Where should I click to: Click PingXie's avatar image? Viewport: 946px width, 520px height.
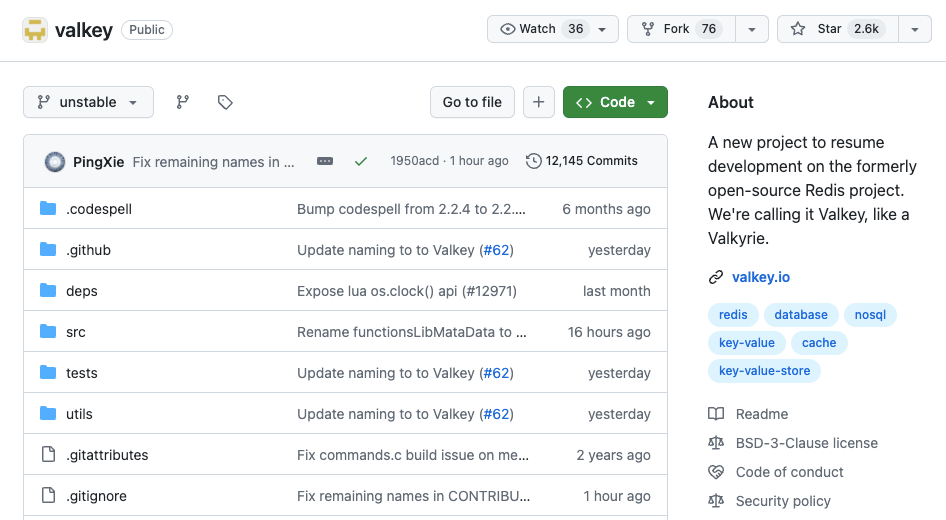[x=56, y=161]
